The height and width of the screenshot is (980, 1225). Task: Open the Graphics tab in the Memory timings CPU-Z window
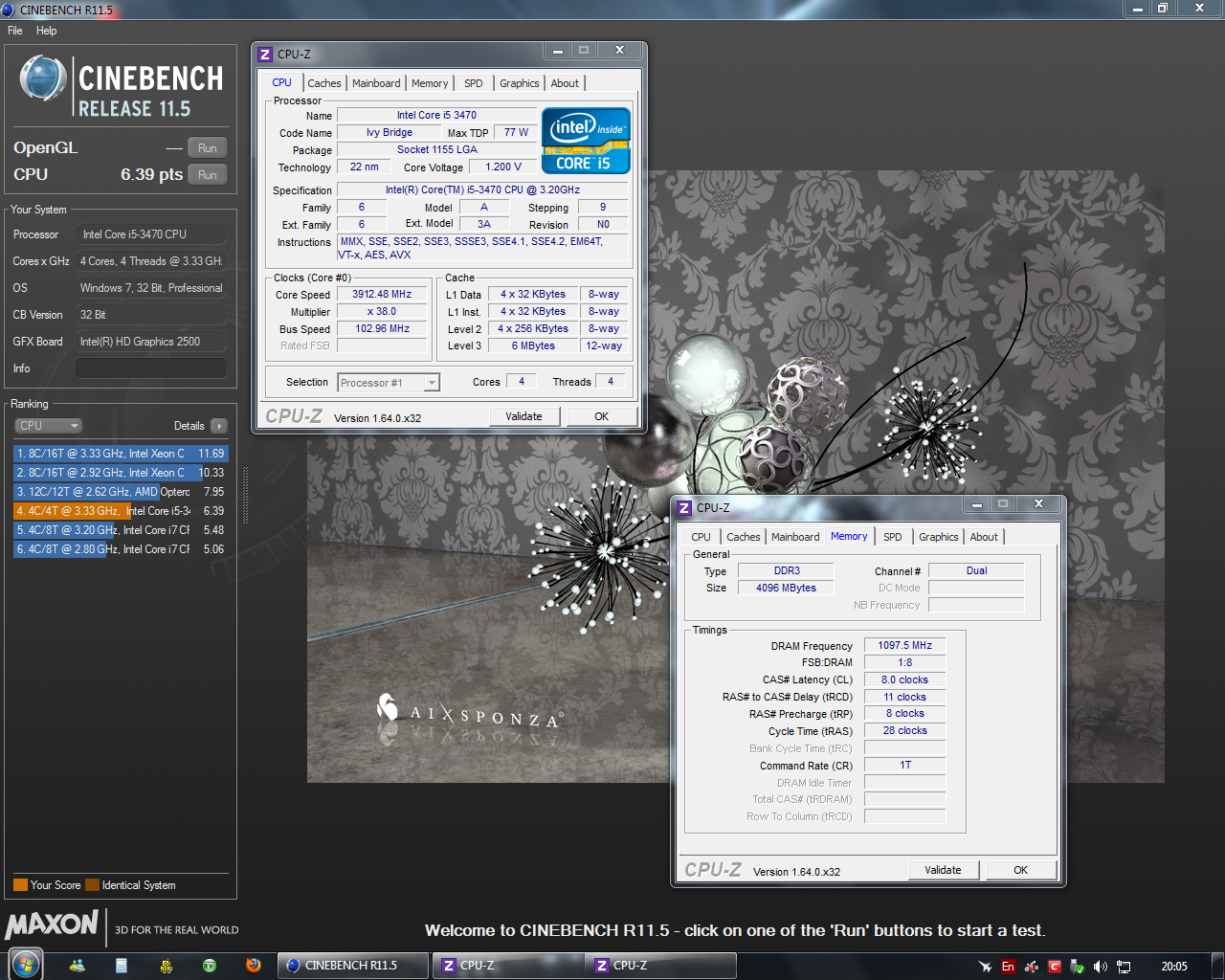coord(939,537)
